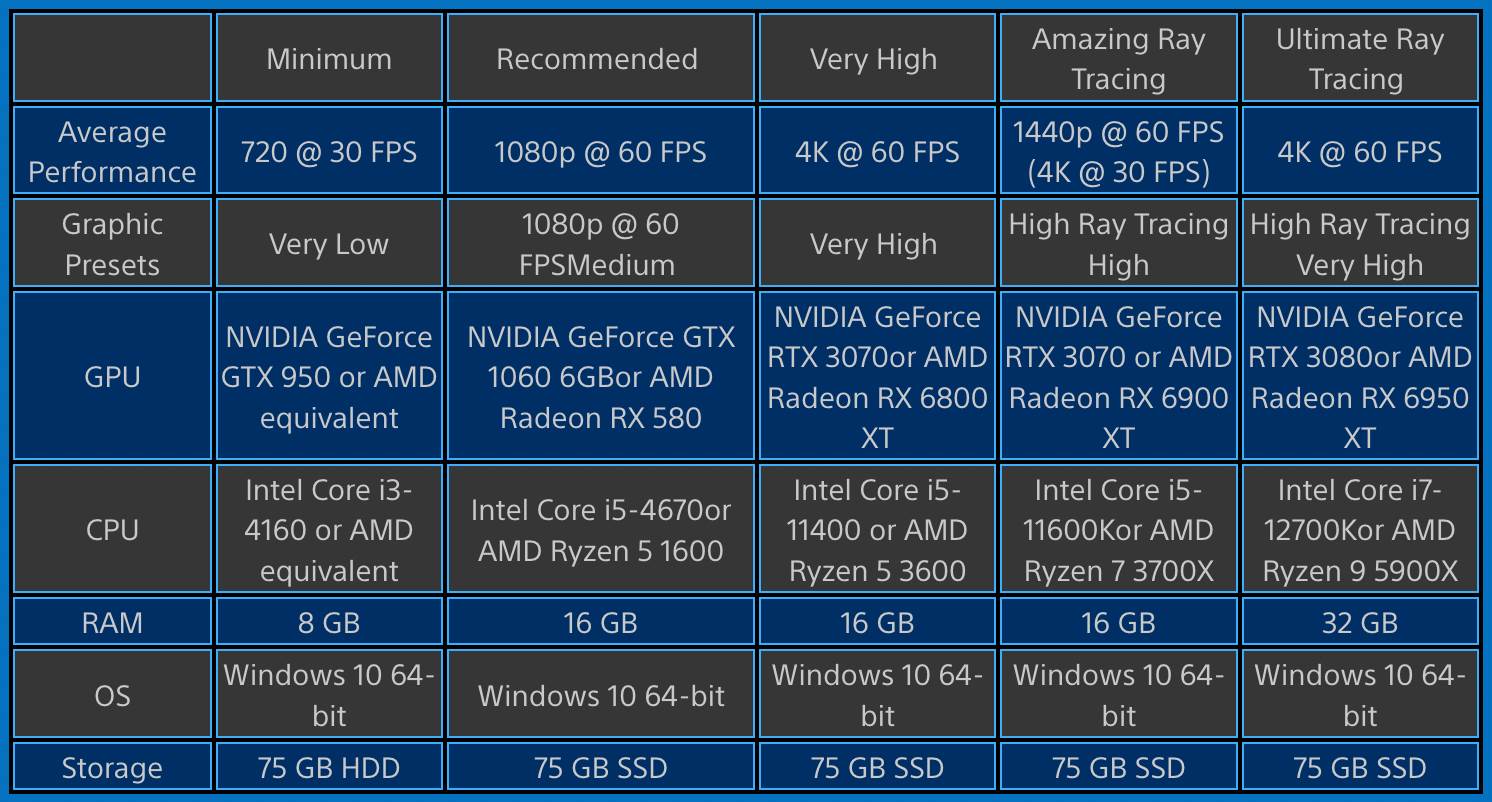The height and width of the screenshot is (802, 1492).
Task: Click the CPU row label
Action: 112,530
